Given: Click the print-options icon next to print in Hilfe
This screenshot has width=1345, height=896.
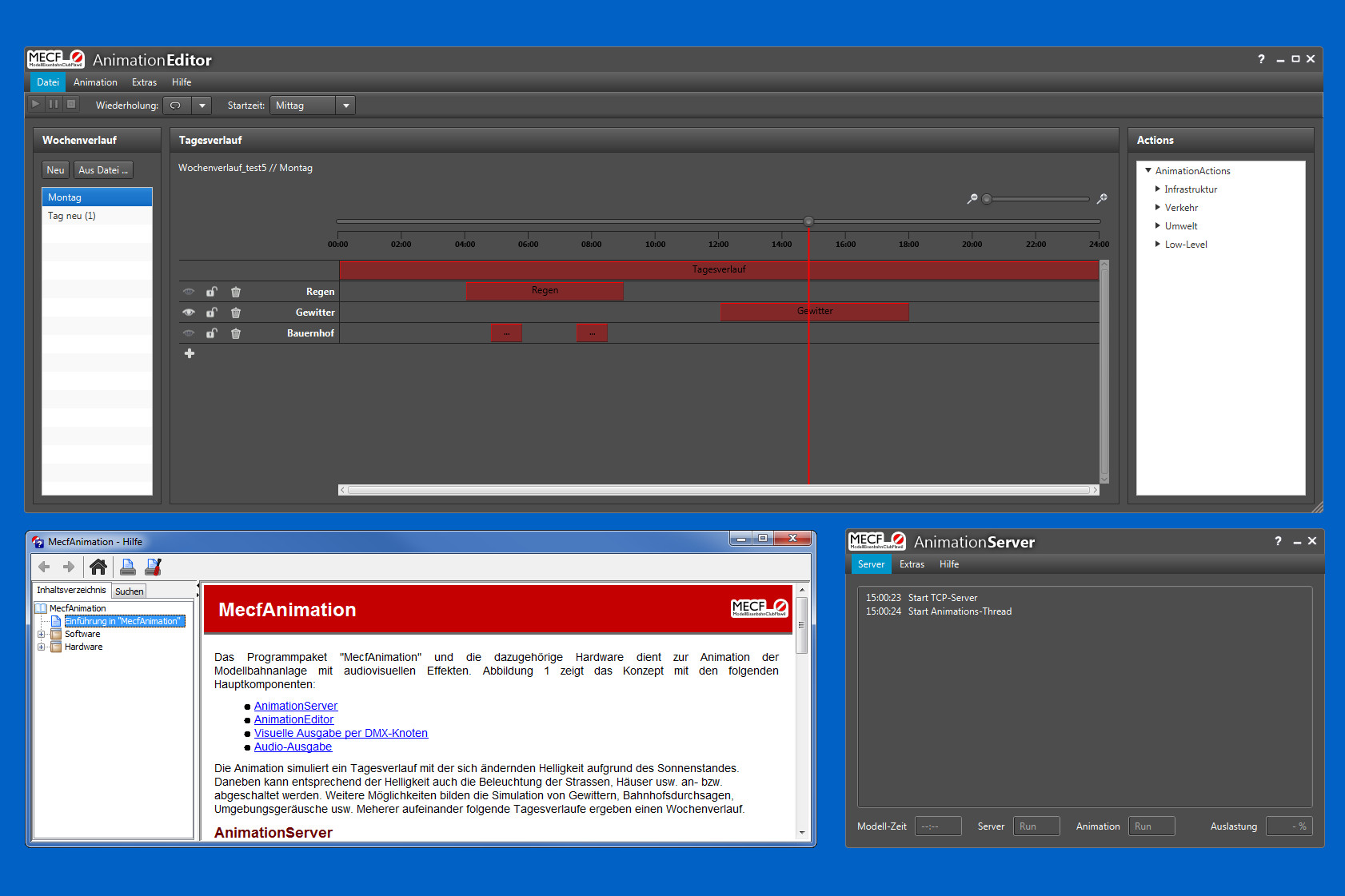Looking at the screenshot, I should [154, 567].
